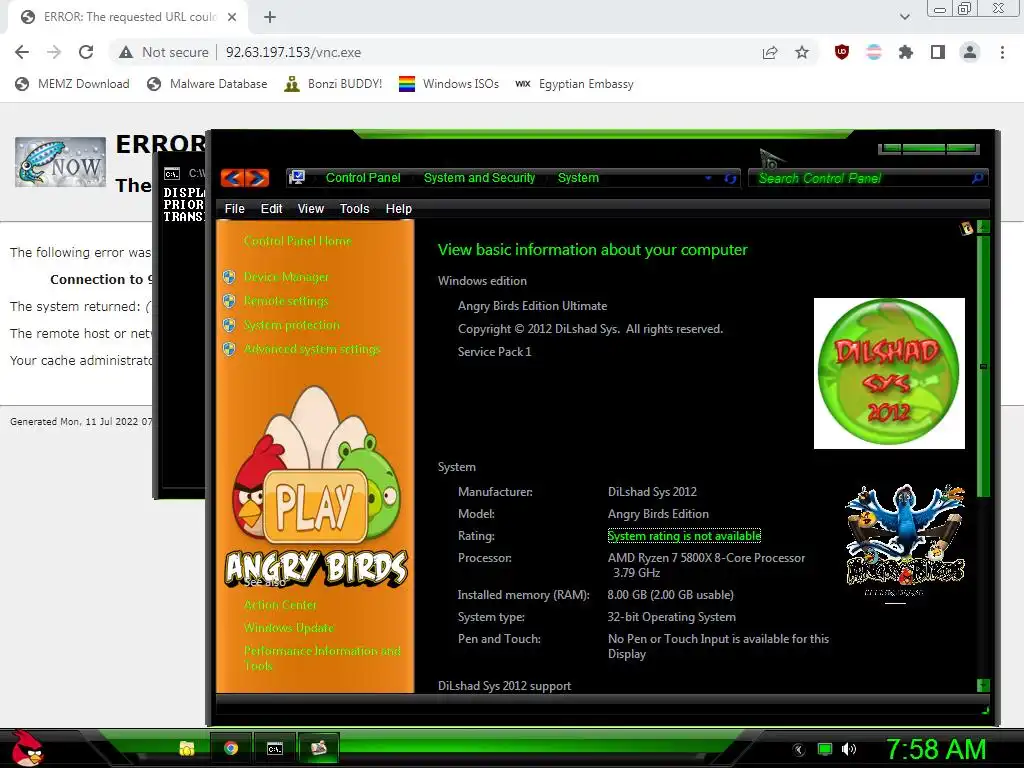Image resolution: width=1024 pixels, height=768 pixels.
Task: Open Chrome profile avatar
Action: tap(970, 52)
